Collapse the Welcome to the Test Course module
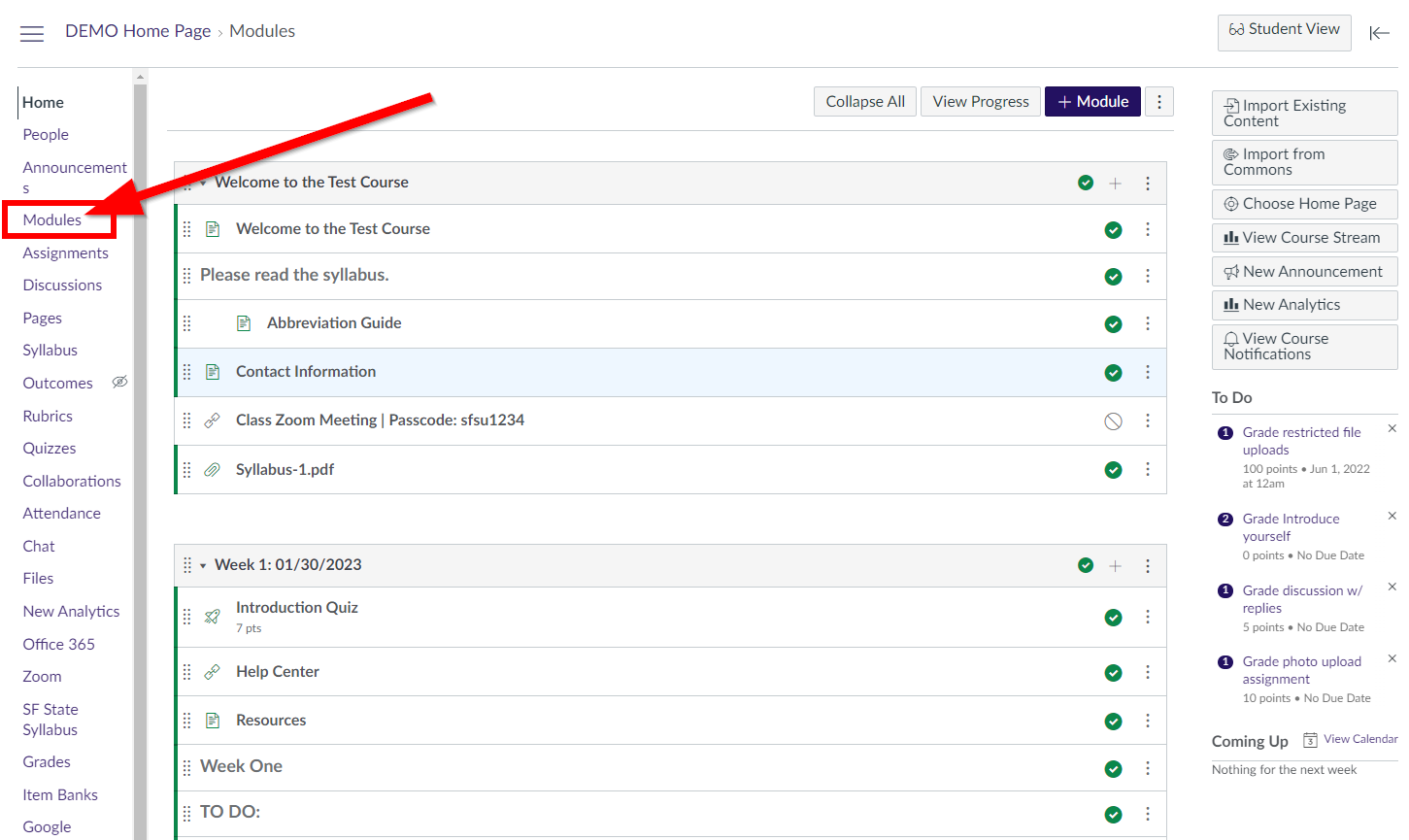This screenshot has width=1409, height=840. (203, 183)
